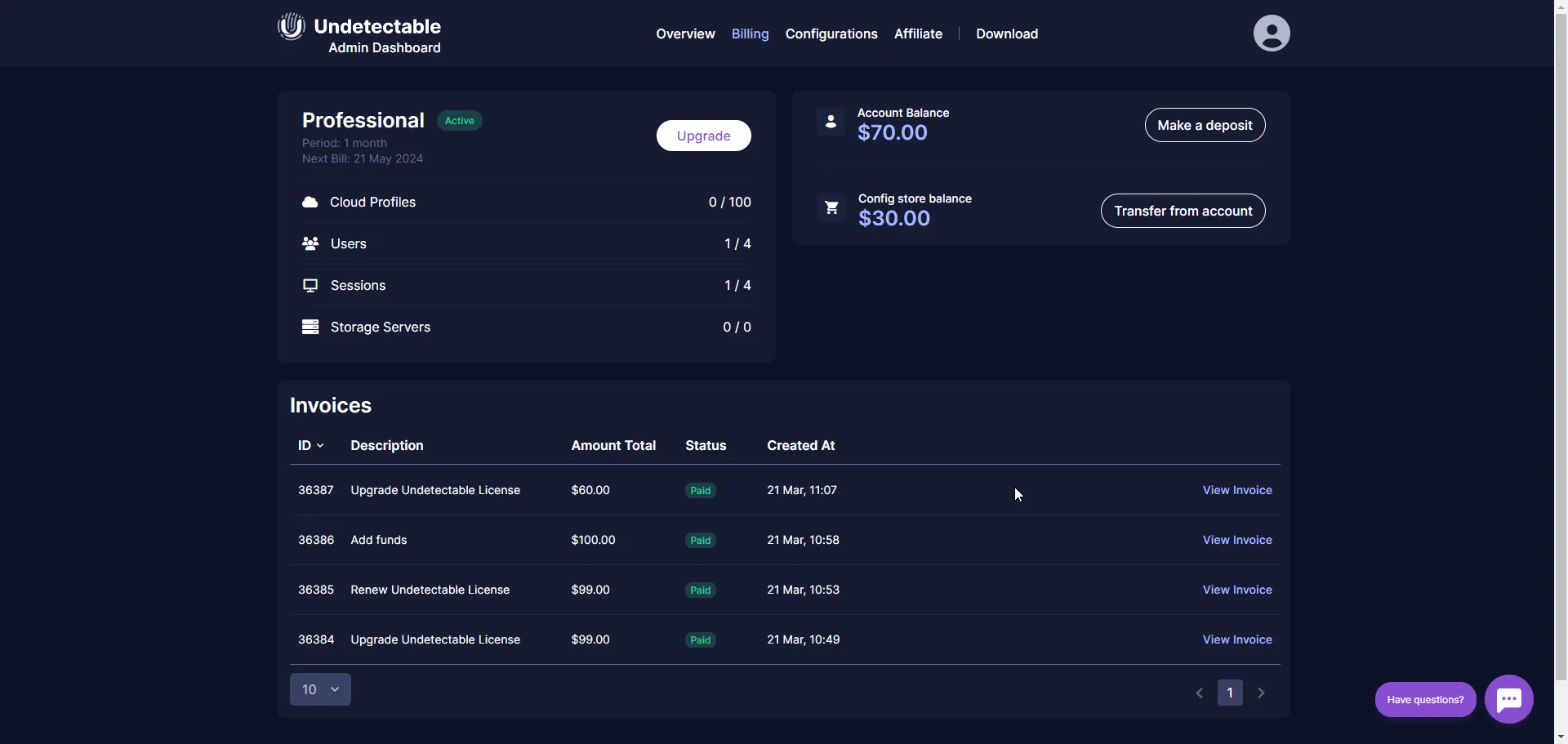Click Paid status of invoice 36387
1568x744 pixels.
(x=701, y=491)
